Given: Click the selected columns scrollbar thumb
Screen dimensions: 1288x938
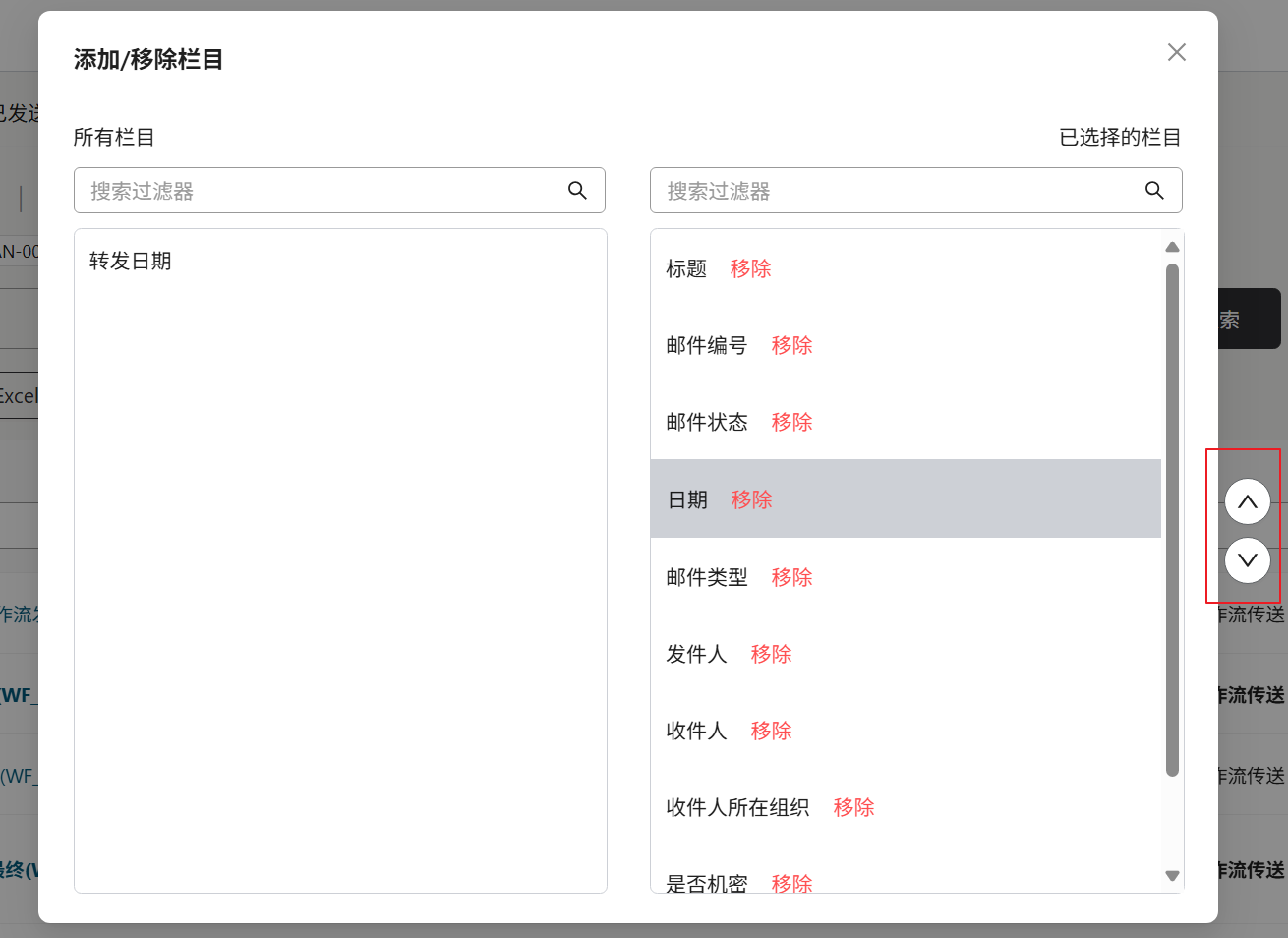Looking at the screenshot, I should click(x=1172, y=519).
